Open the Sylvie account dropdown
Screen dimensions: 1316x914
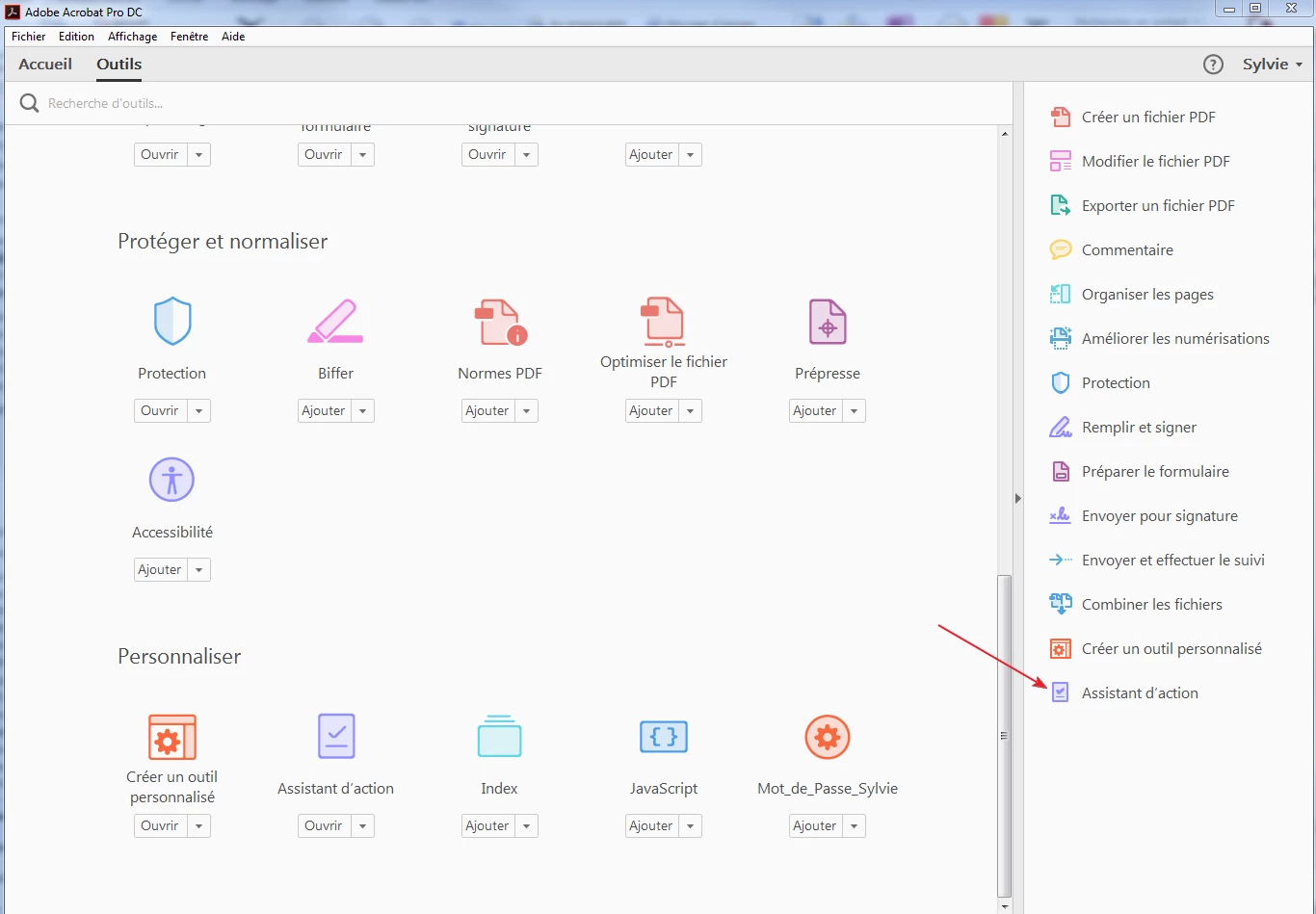click(x=1272, y=65)
